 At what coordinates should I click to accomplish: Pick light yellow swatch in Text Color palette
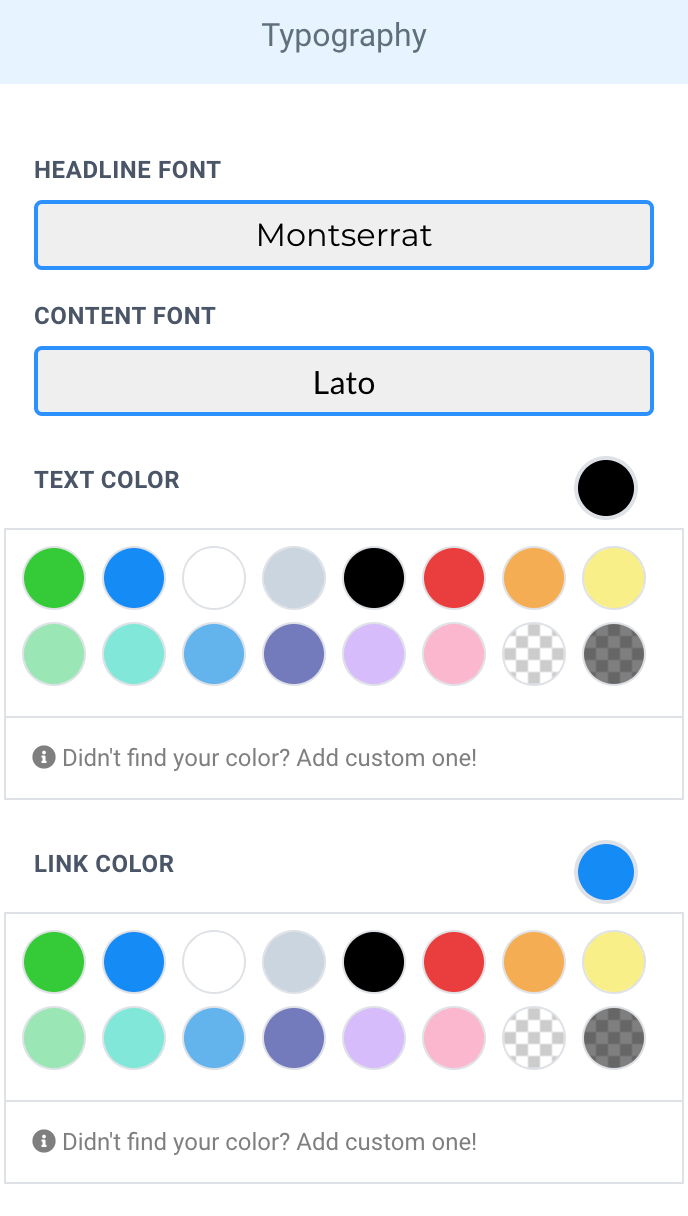point(614,578)
